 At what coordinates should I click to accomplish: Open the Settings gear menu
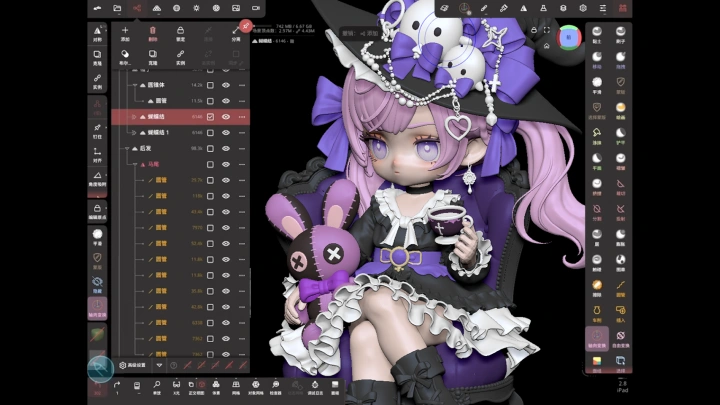coord(583,8)
